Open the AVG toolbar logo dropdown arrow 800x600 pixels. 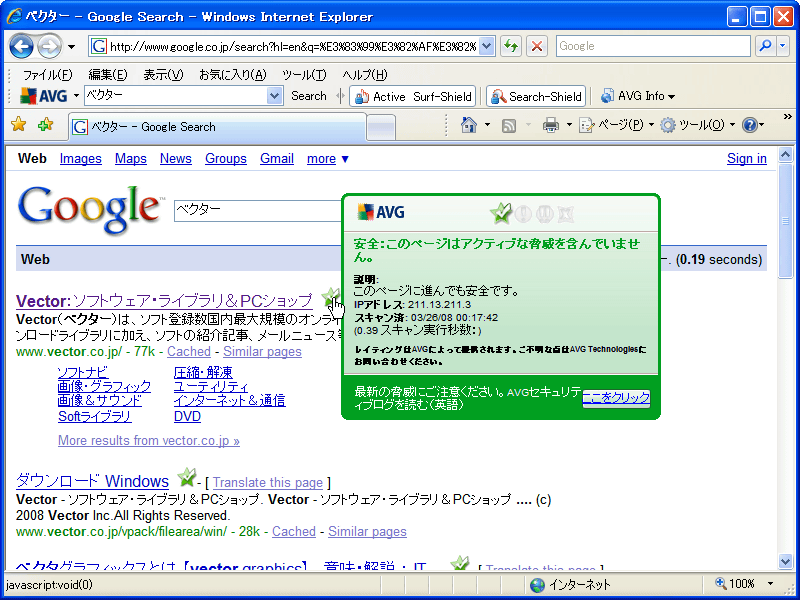pos(76,96)
